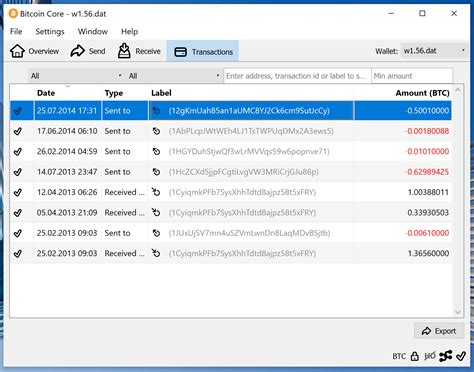Select the date 14.07.2013 23:47

(67, 172)
